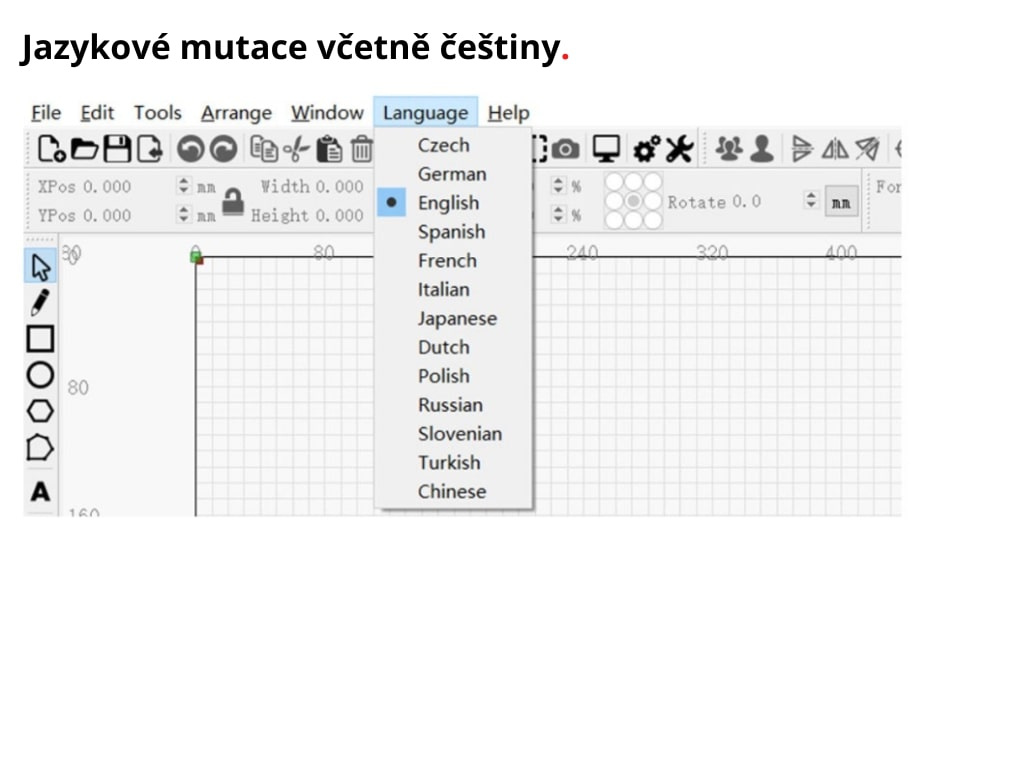The height and width of the screenshot is (768, 1024).
Task: Undo the last action
Action: pyautogui.click(x=191, y=149)
